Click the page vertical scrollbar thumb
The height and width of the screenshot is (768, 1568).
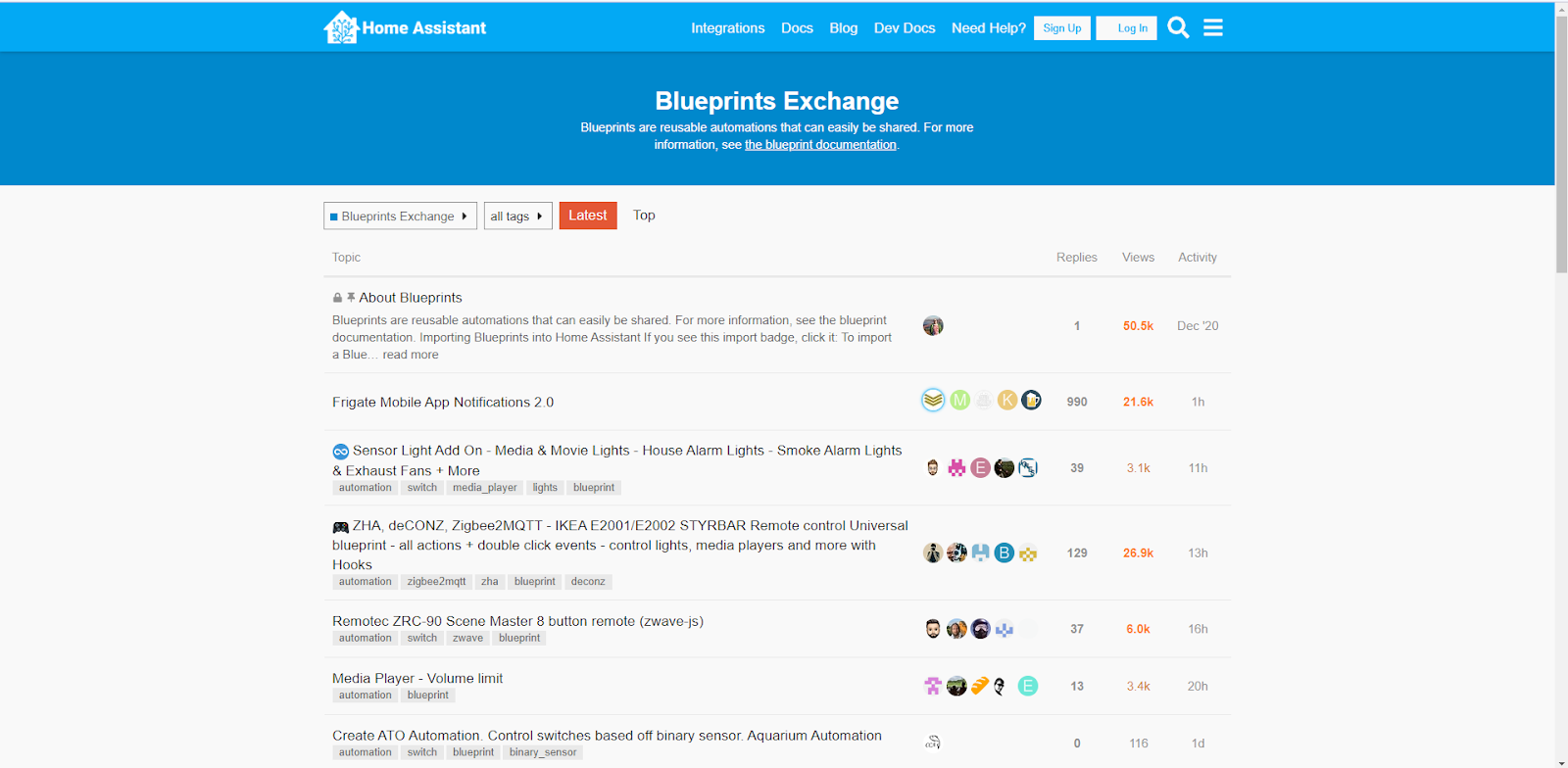pyautogui.click(x=1561, y=144)
